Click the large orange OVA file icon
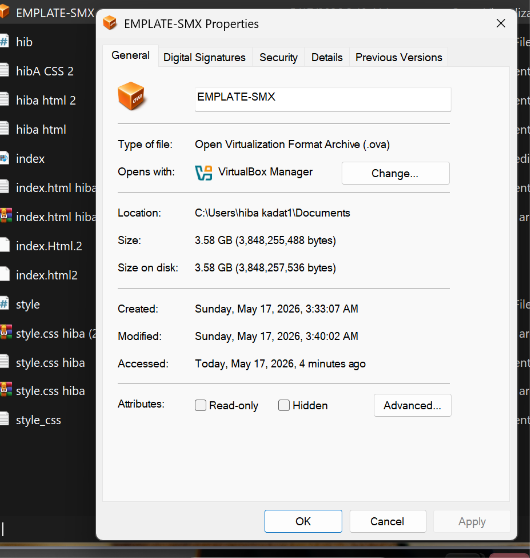 pos(131,96)
